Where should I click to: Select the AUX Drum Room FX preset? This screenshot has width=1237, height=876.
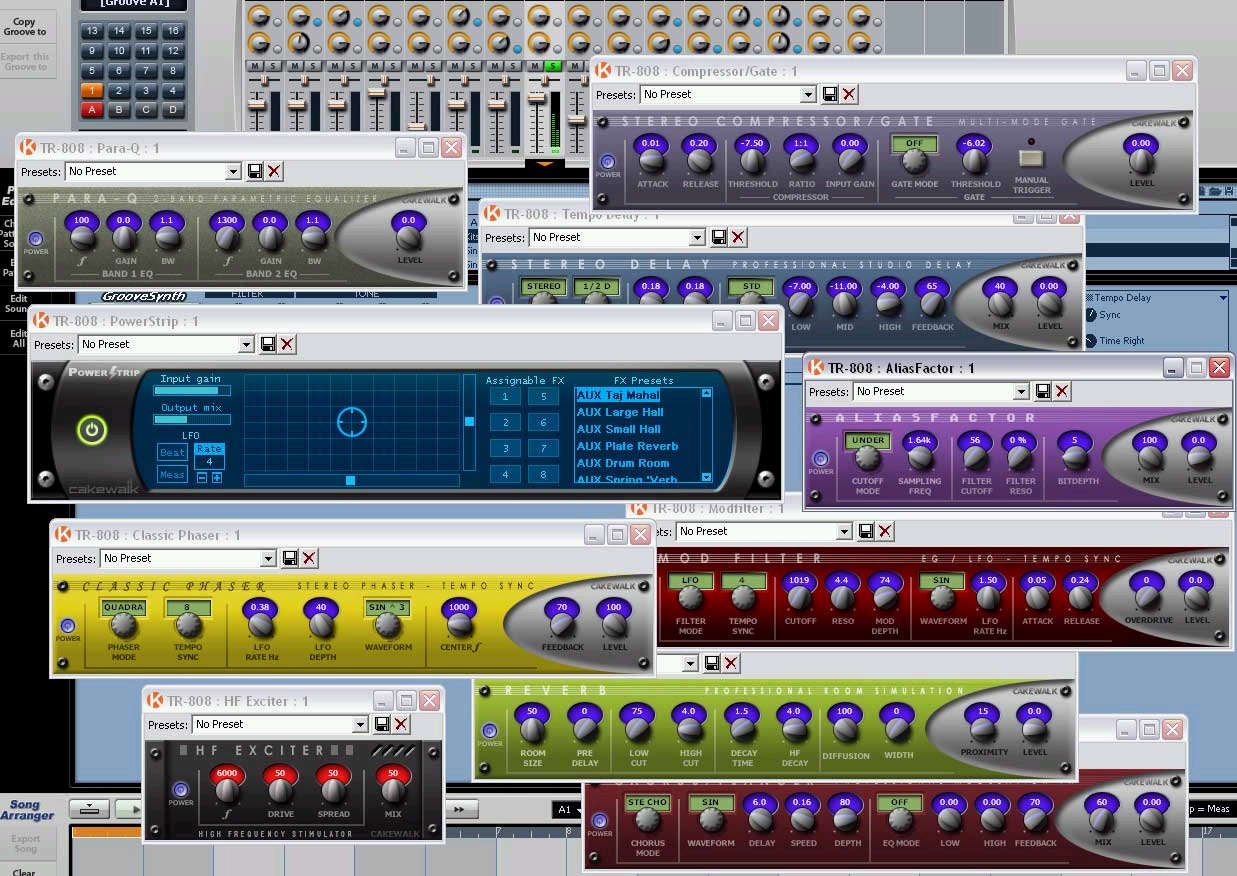coord(623,463)
